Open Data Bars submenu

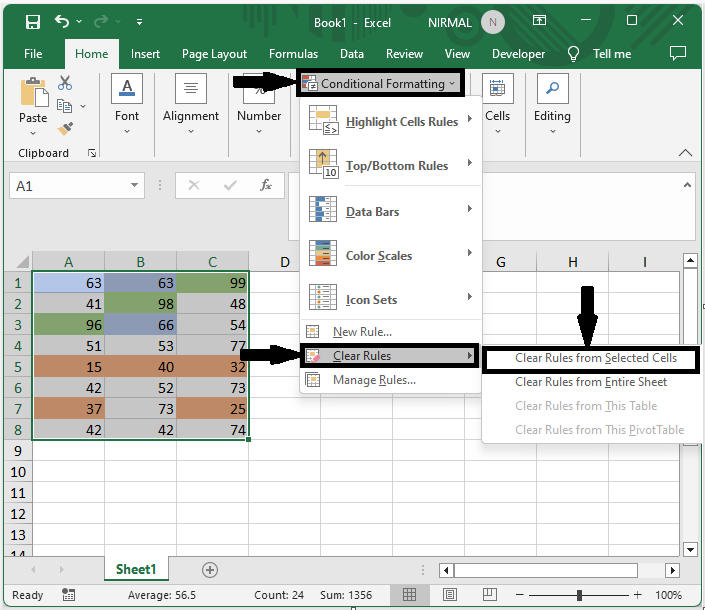(390, 211)
